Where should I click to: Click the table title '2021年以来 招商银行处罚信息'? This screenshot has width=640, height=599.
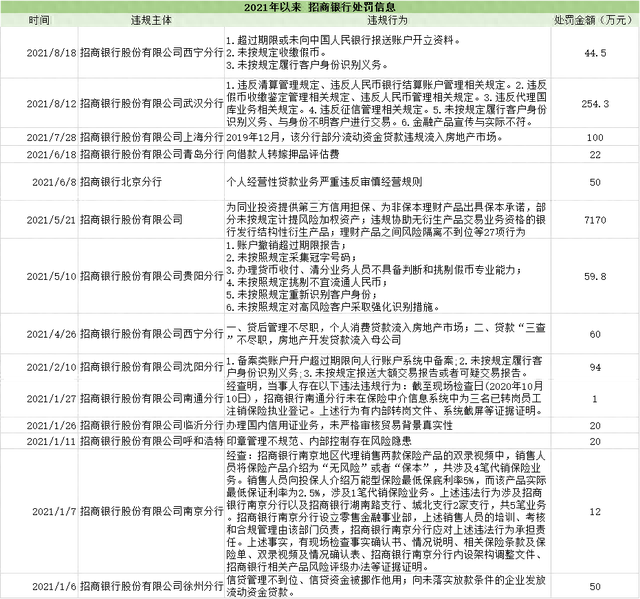tap(320, 7)
